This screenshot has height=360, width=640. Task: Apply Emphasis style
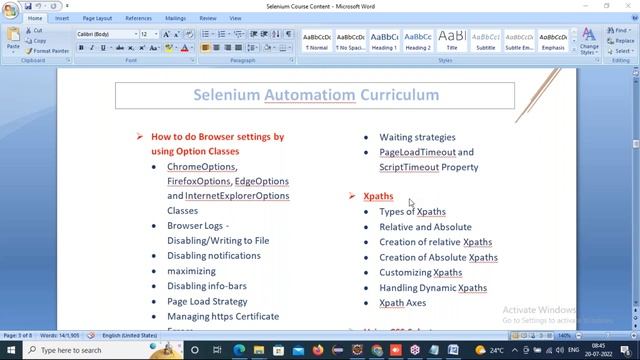point(553,41)
